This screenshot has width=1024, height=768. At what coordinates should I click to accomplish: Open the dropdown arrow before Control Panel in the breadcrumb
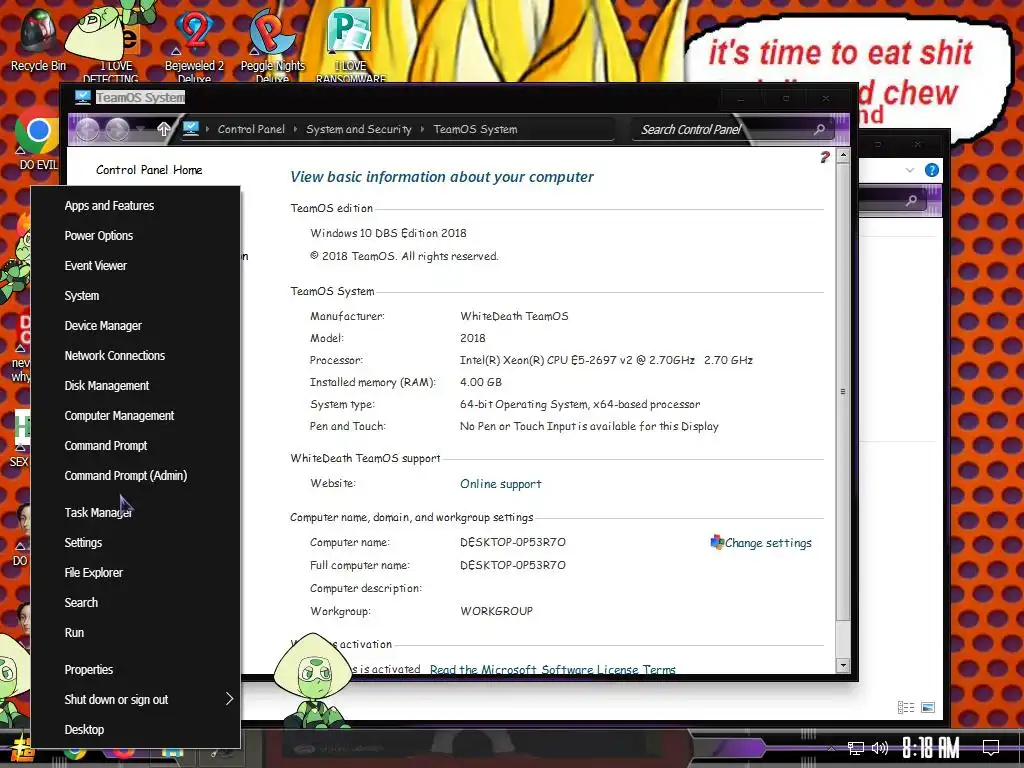208,129
